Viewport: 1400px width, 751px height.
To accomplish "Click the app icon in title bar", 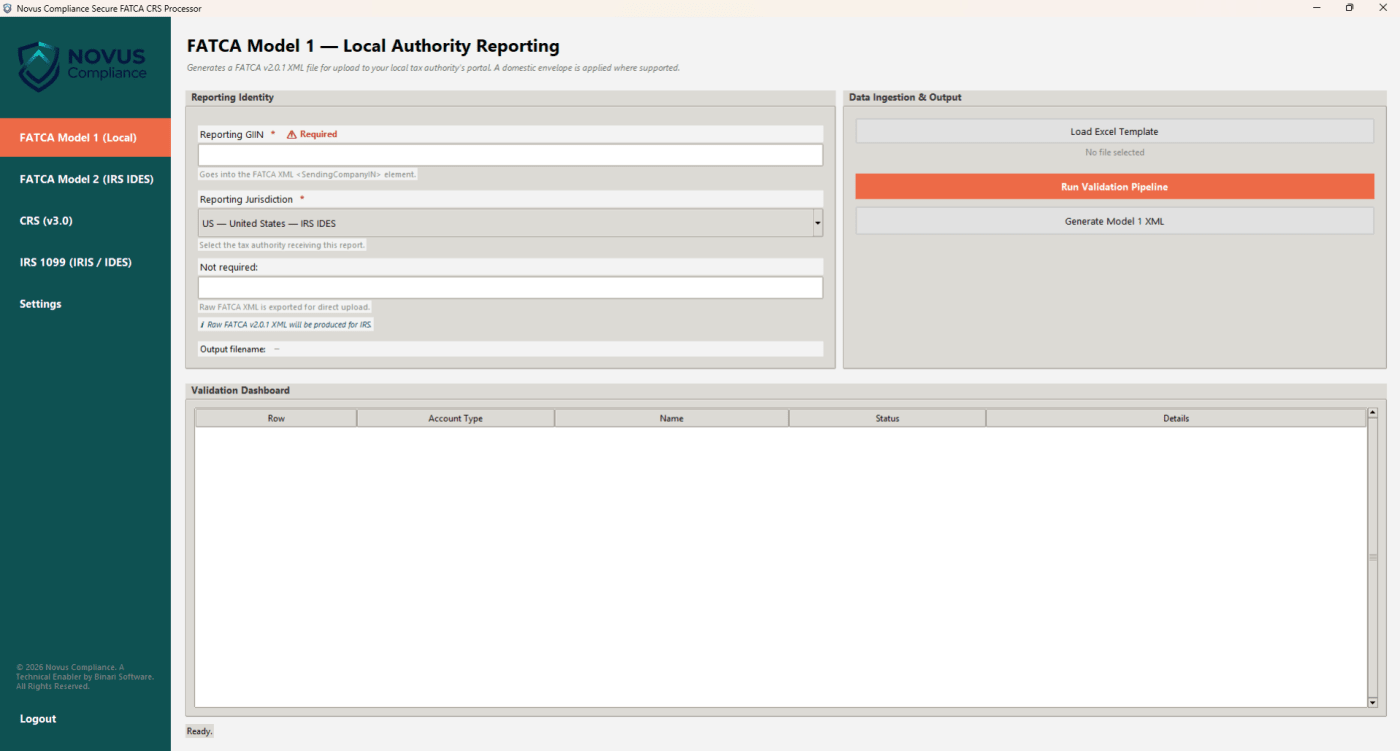I will 8,8.
